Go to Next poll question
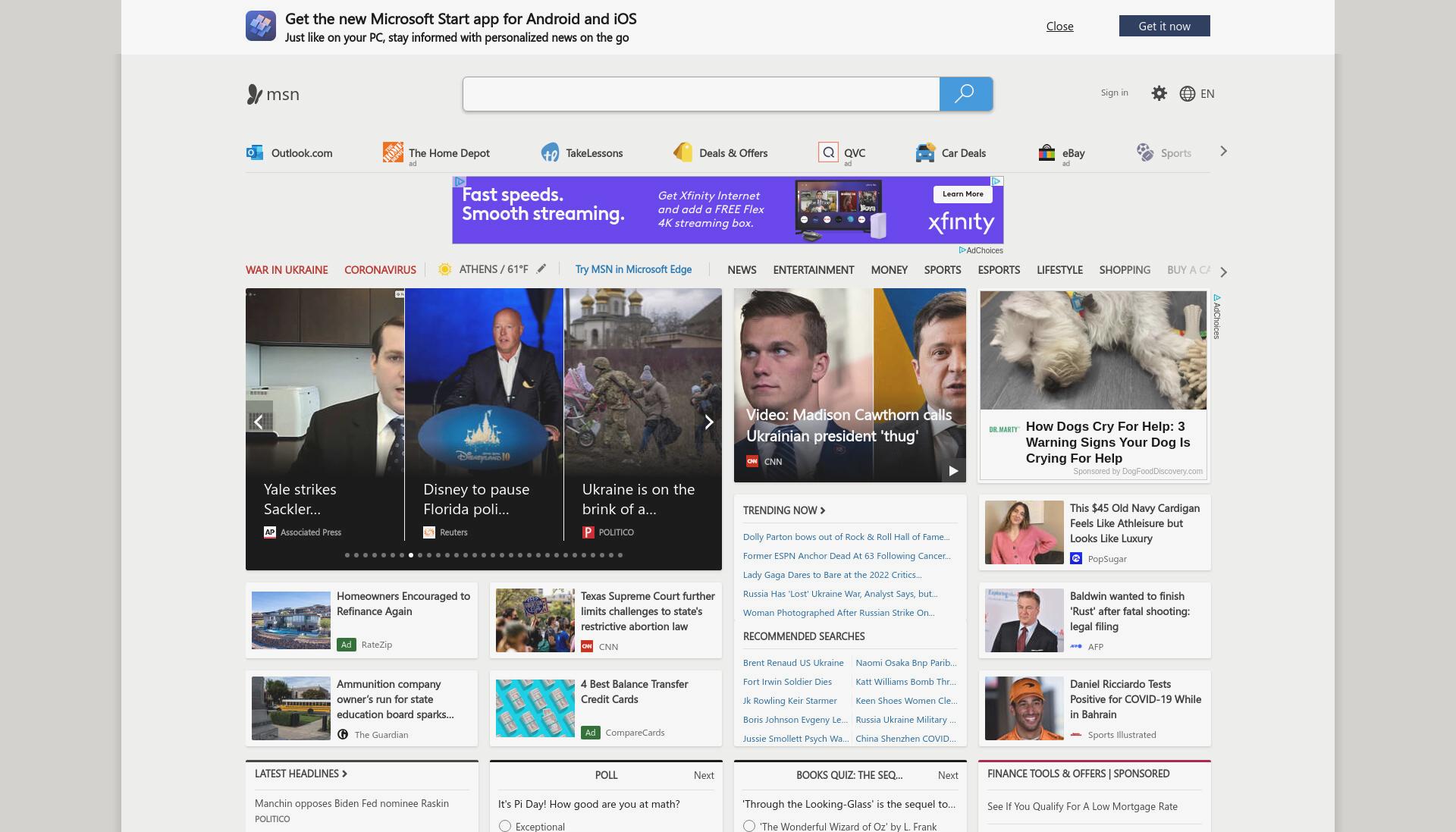Screen dimensions: 1456x832 coord(704,775)
